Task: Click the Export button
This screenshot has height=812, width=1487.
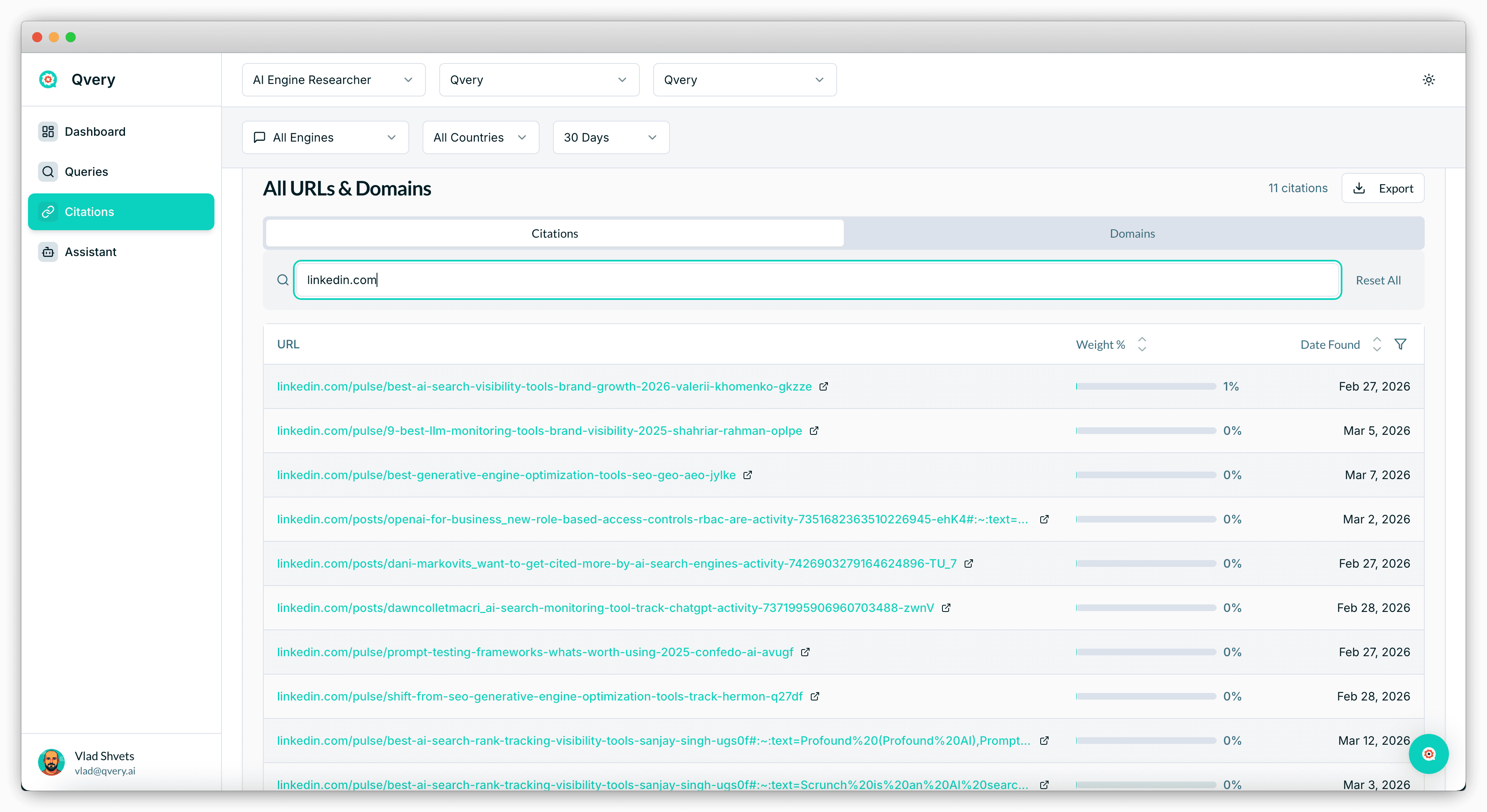Action: pos(1382,189)
